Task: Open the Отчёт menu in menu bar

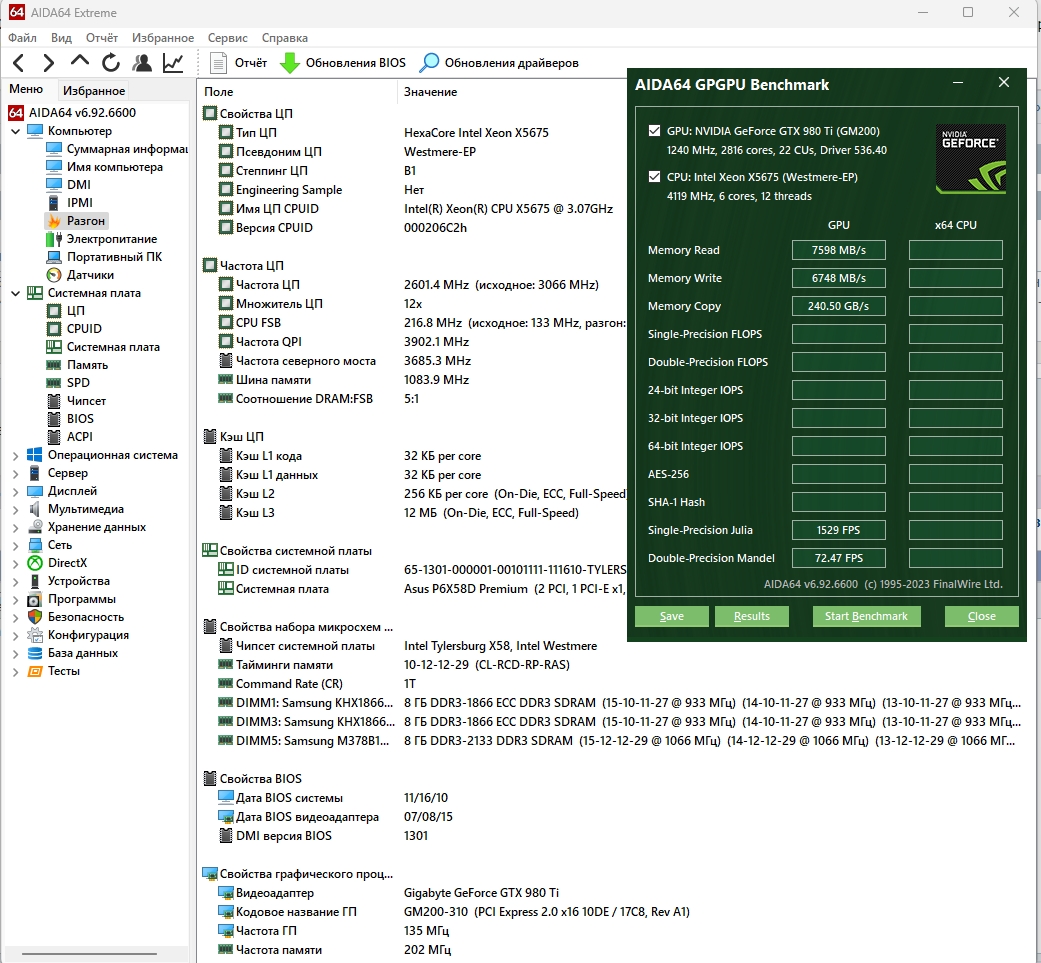Action: pos(102,38)
